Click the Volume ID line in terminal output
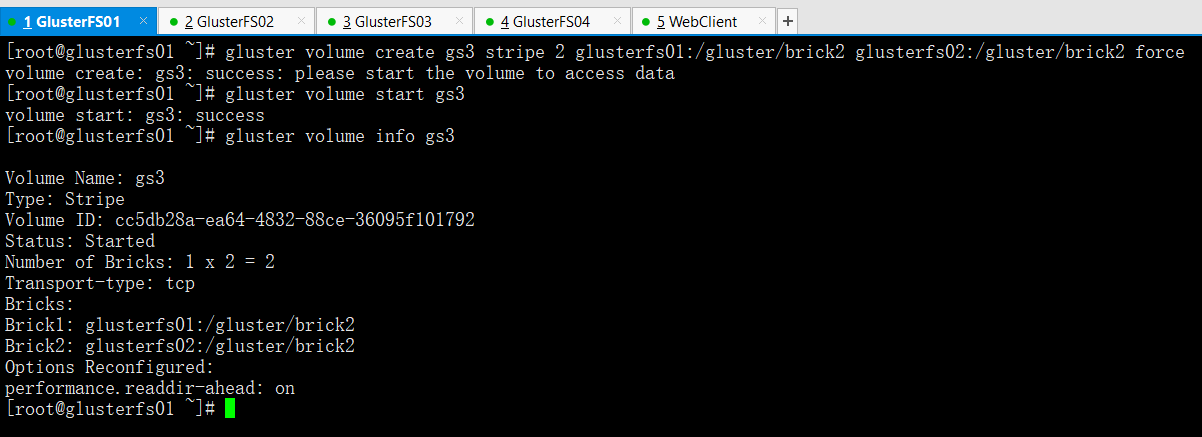Image resolution: width=1202 pixels, height=437 pixels. [240, 220]
